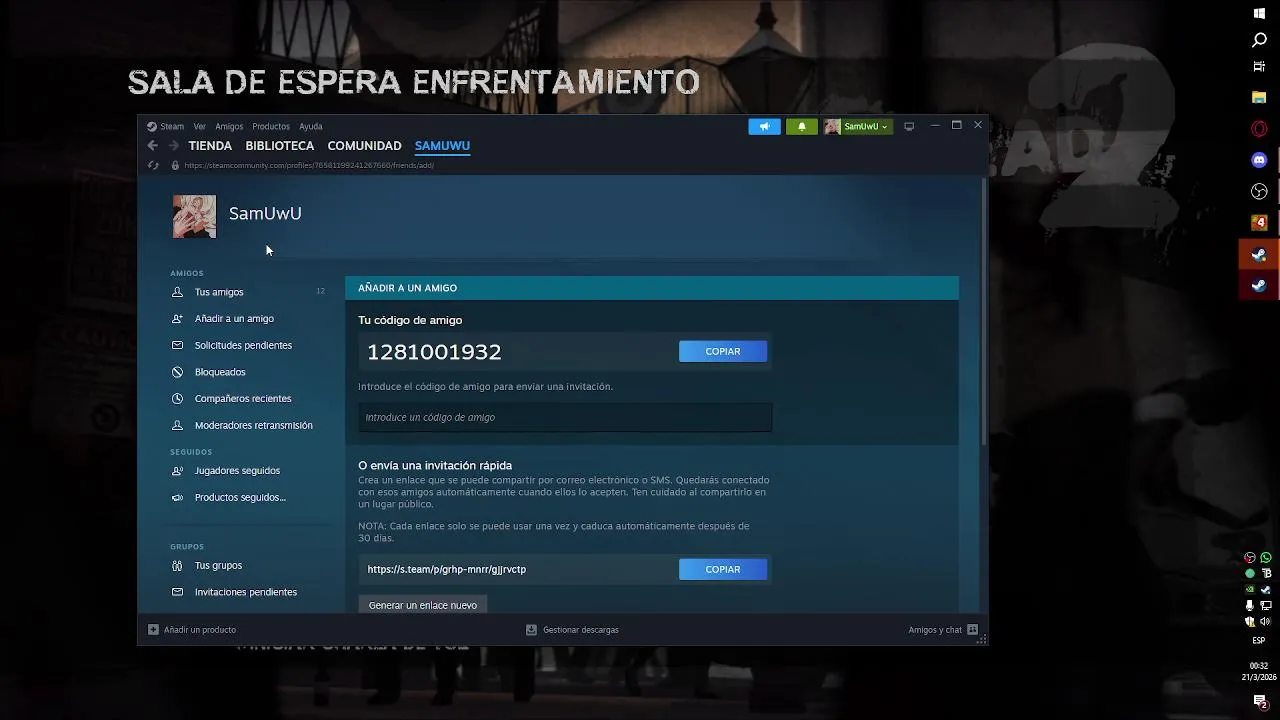The width and height of the screenshot is (1280, 720).
Task: Click the Invitaciones pendientes envelope icon
Action: coord(177,592)
